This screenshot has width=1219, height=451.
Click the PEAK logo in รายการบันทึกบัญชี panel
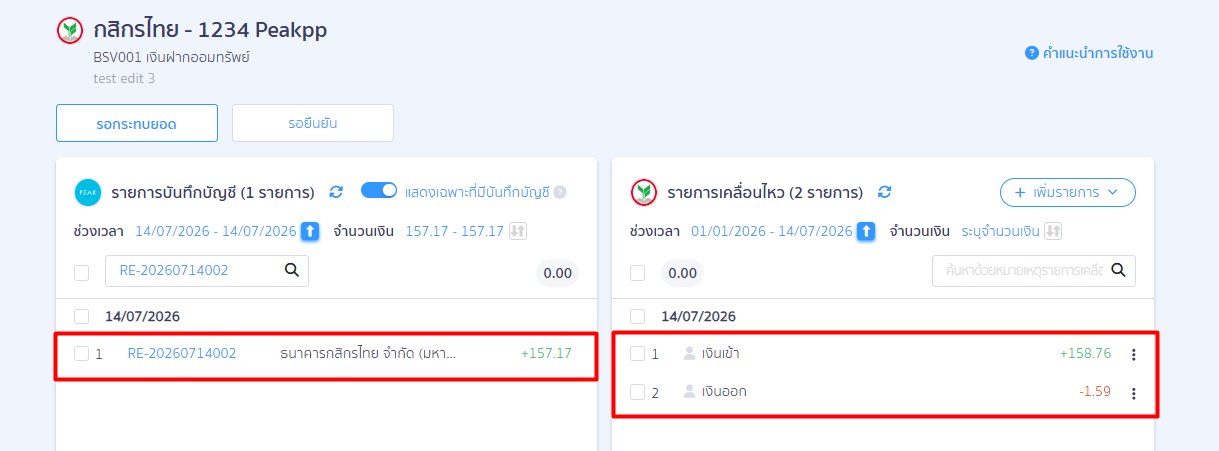coord(88,192)
